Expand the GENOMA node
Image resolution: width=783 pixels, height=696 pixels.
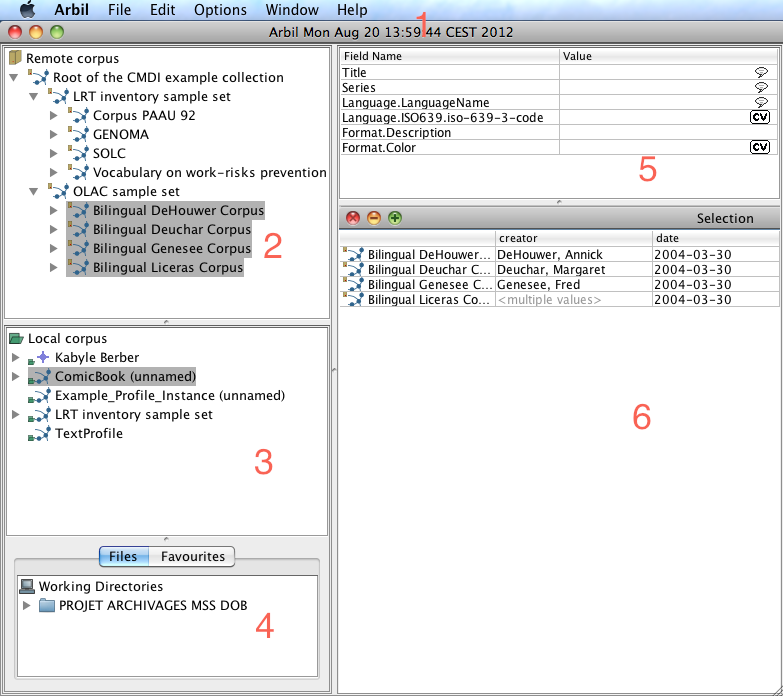click(x=54, y=135)
